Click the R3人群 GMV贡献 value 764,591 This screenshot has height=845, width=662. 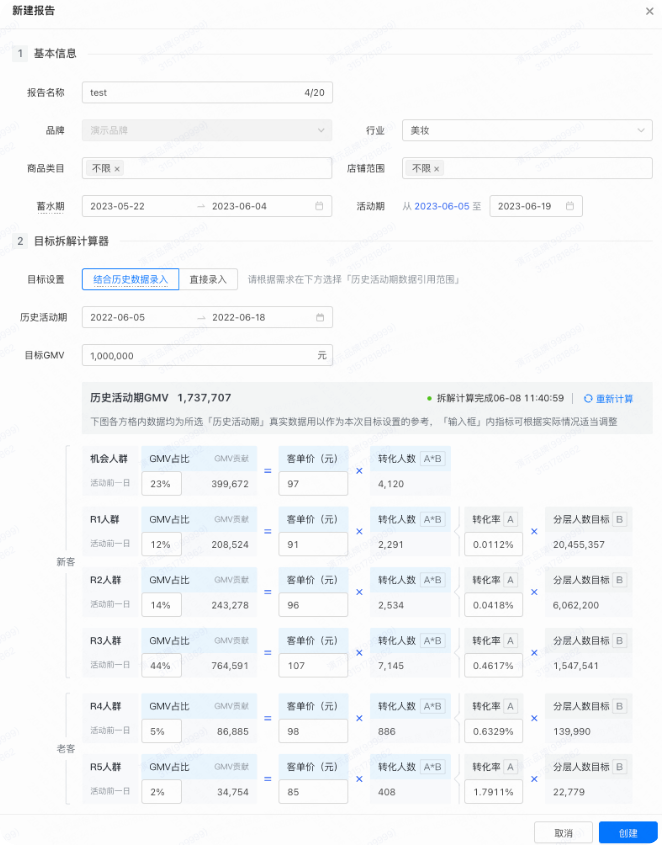click(x=230, y=666)
